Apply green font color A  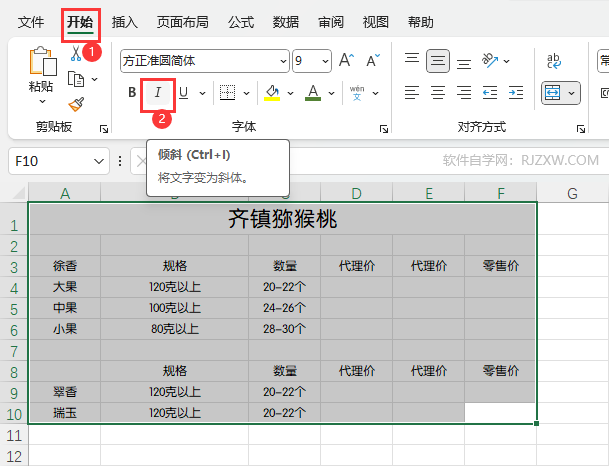point(313,92)
